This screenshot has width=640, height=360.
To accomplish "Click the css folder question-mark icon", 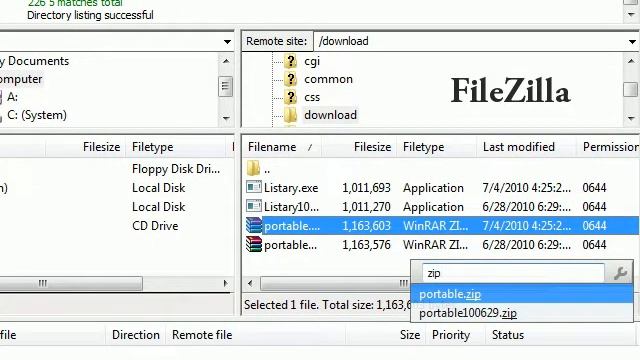I will tap(291, 97).
